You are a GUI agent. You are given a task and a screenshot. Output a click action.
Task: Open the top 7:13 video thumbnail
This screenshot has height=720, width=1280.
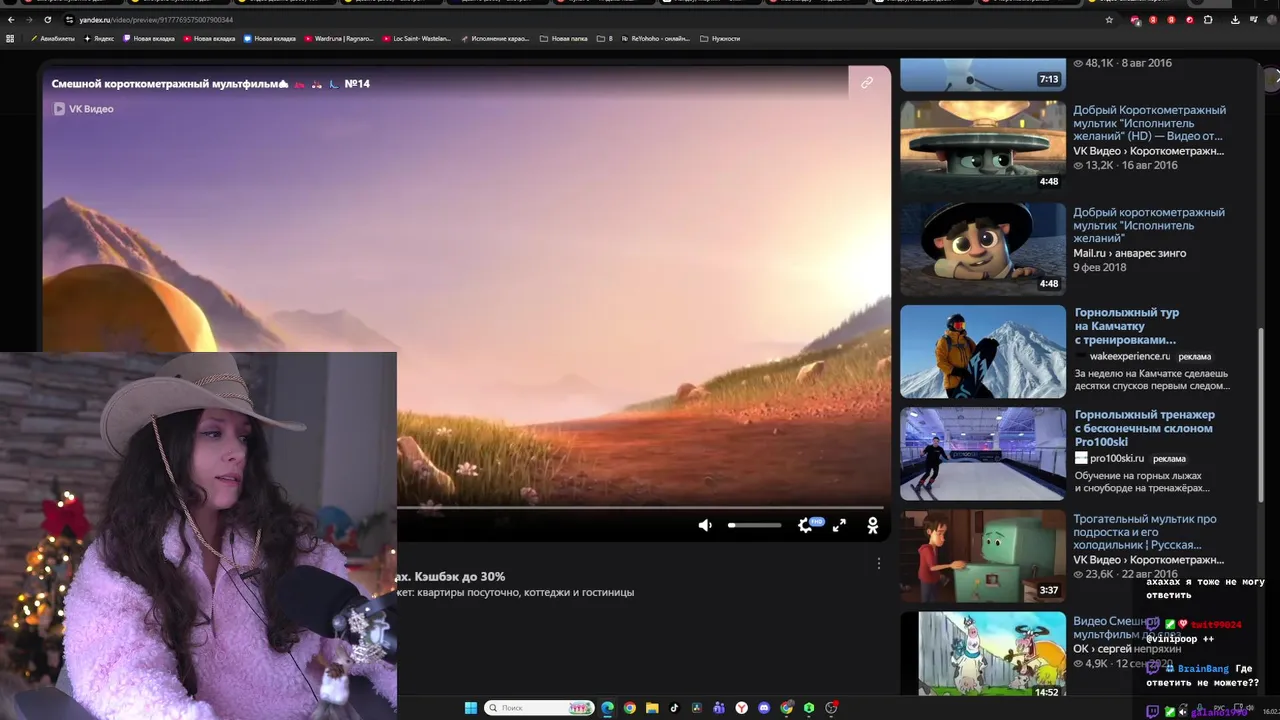pyautogui.click(x=983, y=73)
